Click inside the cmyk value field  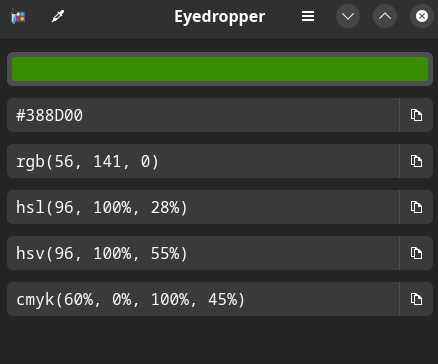click(x=203, y=299)
